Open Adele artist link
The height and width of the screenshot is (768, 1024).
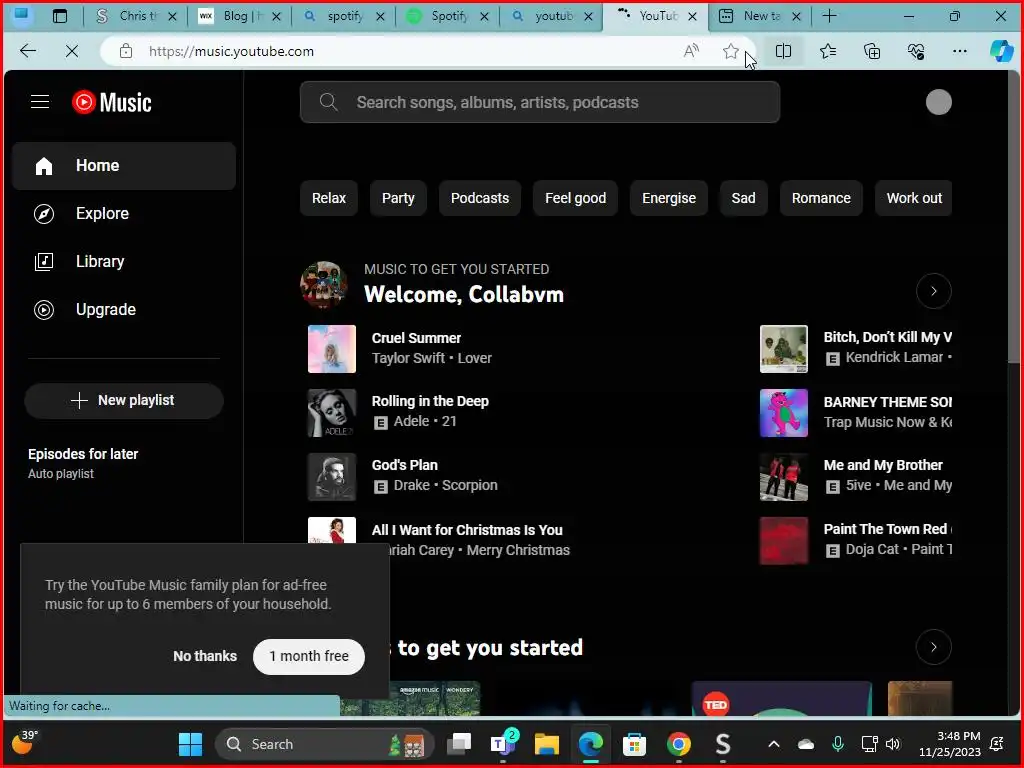click(x=411, y=421)
